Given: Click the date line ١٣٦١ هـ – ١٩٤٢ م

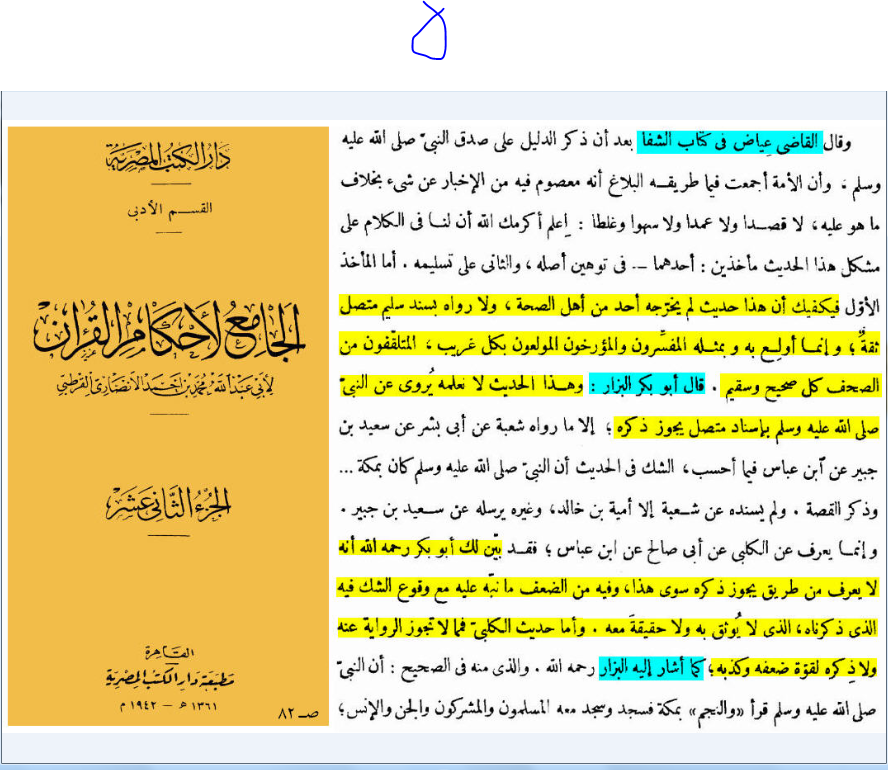Looking at the screenshot, I should click(168, 705).
